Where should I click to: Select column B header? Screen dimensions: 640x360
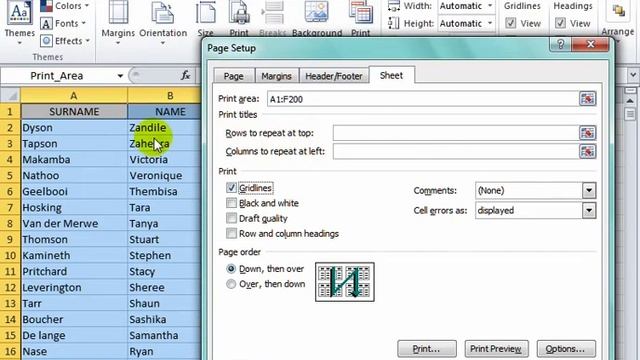tap(164, 96)
